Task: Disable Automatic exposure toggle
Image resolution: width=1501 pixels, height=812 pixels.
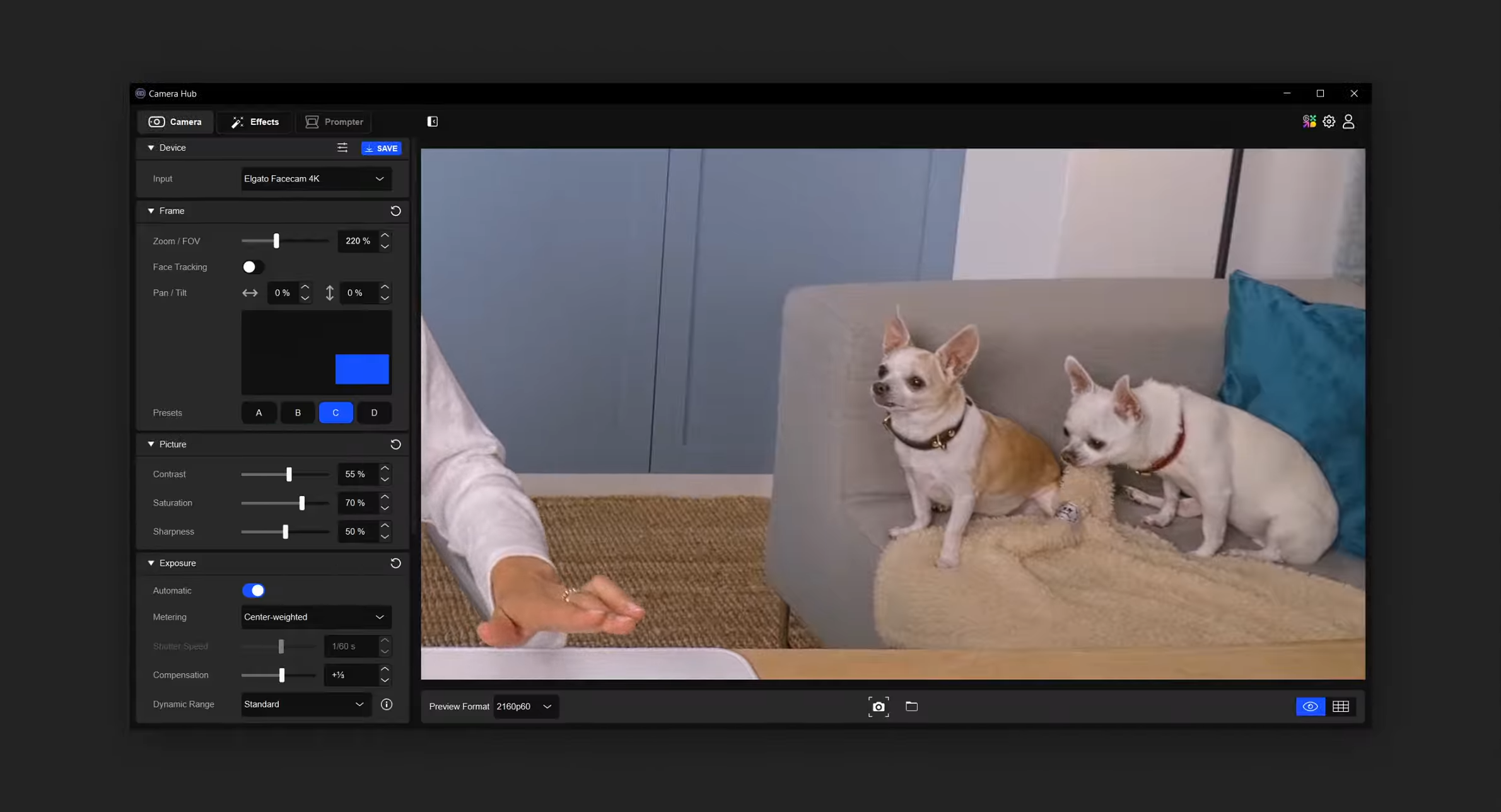Action: coord(253,591)
